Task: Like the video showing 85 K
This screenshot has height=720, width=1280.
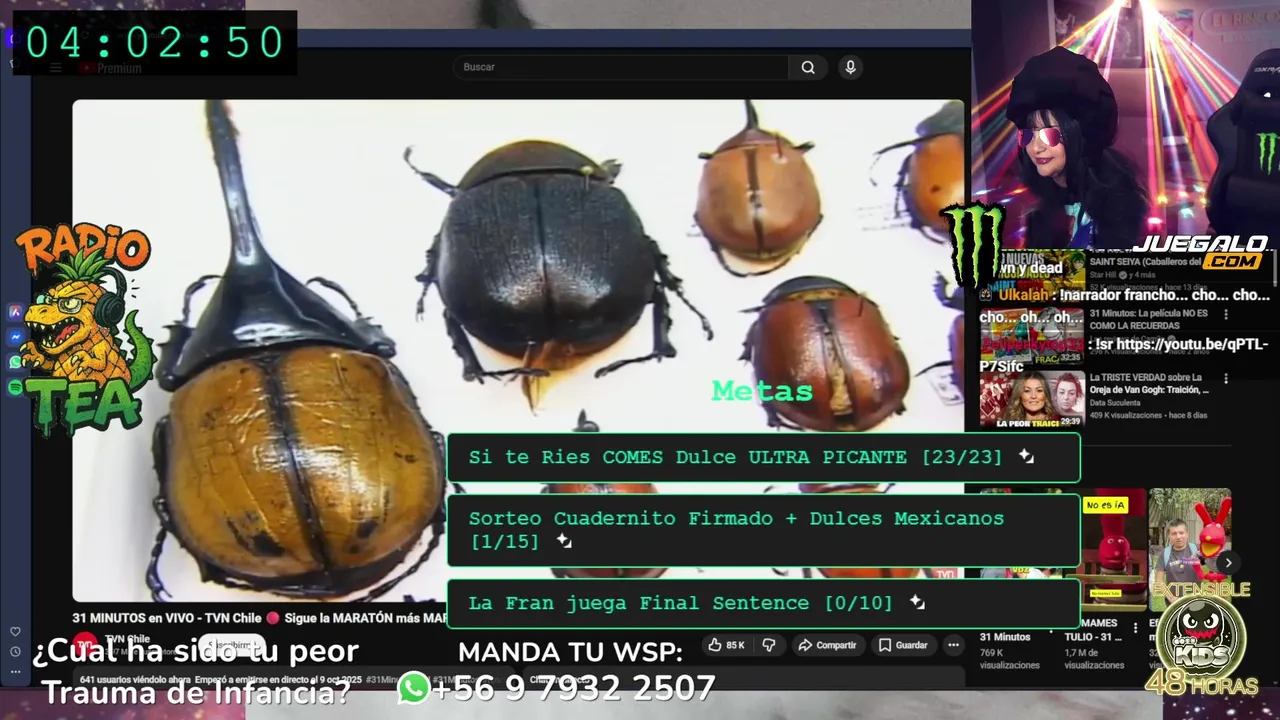Action: coord(726,645)
